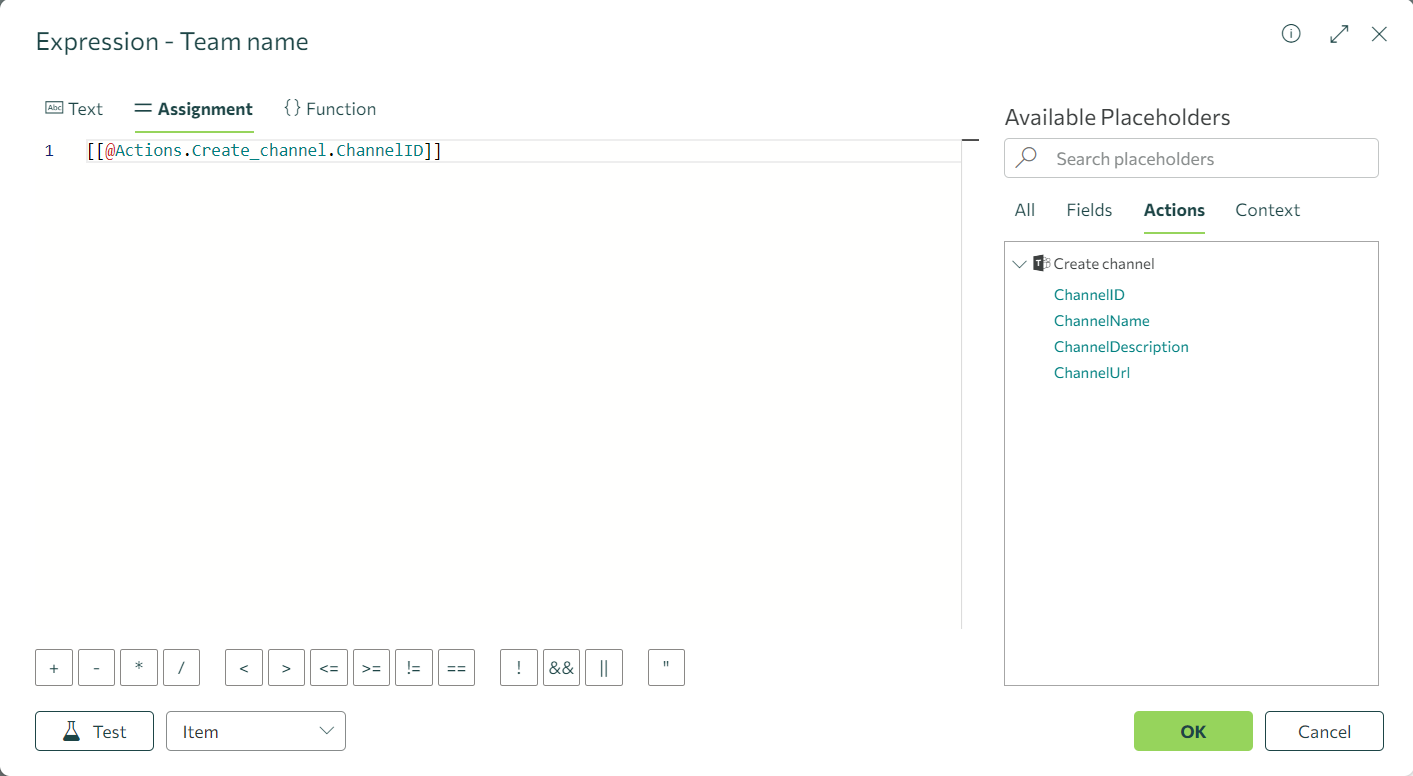The height and width of the screenshot is (776, 1413).
Task: Click the expression code in line 1
Action: coord(264,151)
